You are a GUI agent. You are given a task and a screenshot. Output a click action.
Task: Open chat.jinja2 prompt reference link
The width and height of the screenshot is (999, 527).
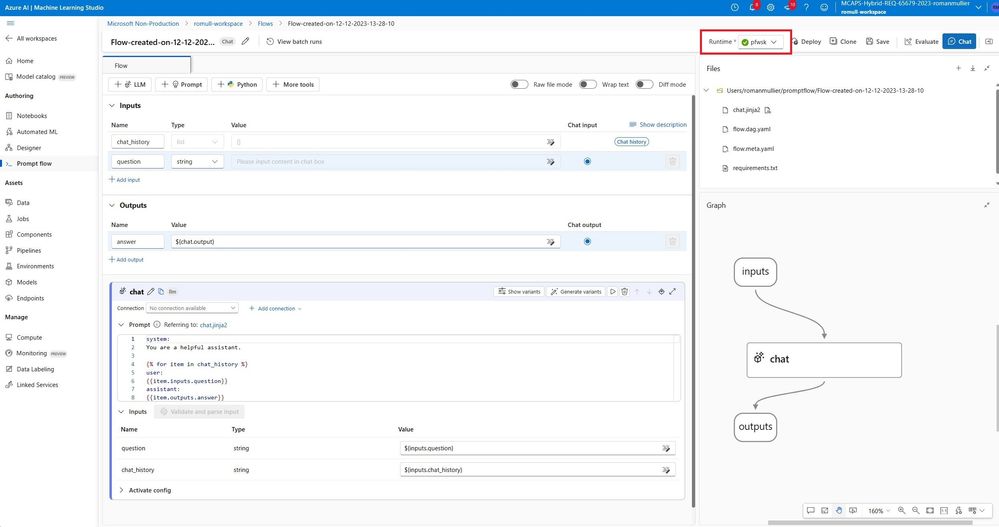click(213, 325)
